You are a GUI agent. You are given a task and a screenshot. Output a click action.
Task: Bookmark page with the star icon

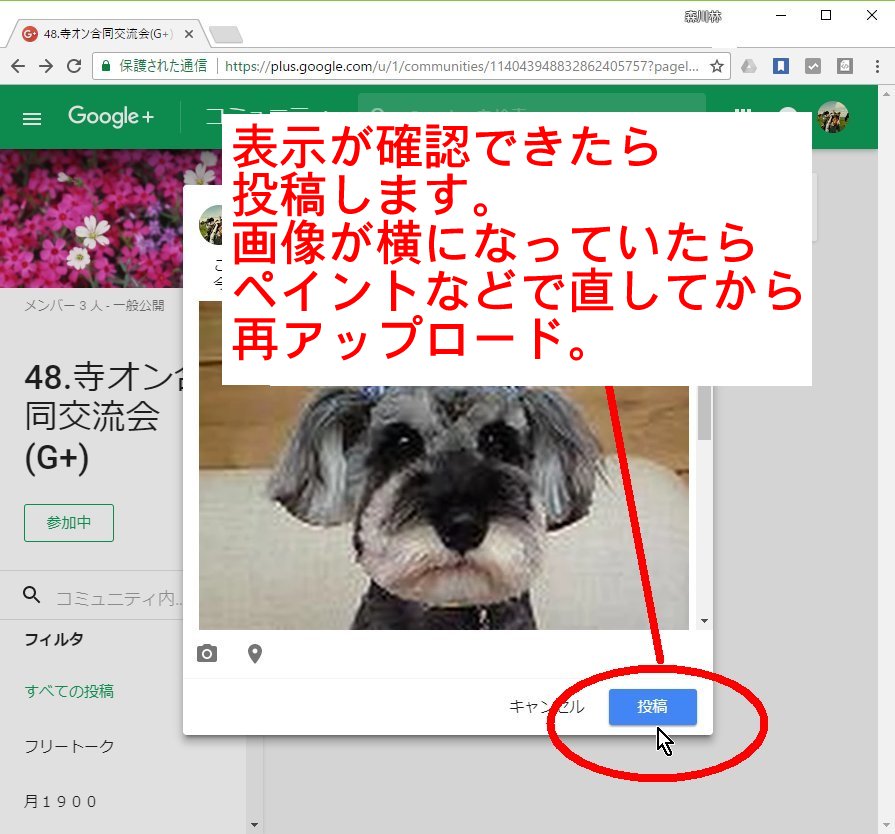coord(716,66)
